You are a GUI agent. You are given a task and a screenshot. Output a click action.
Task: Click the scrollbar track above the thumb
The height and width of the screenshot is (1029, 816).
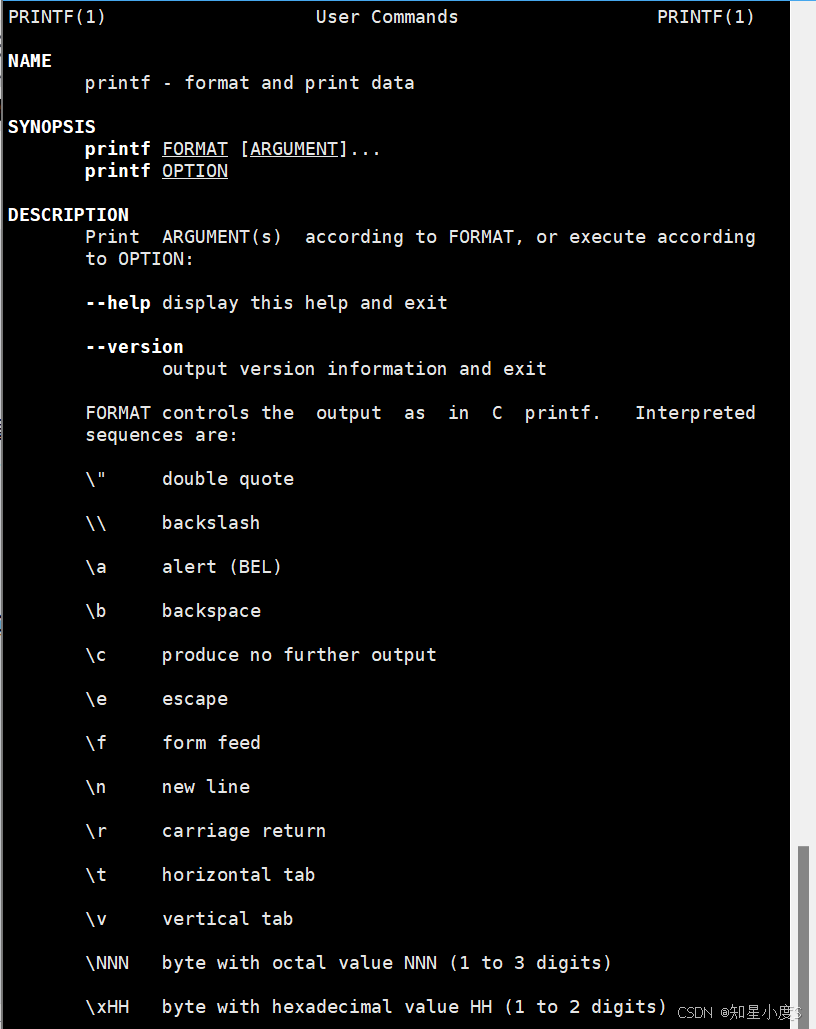point(803,423)
